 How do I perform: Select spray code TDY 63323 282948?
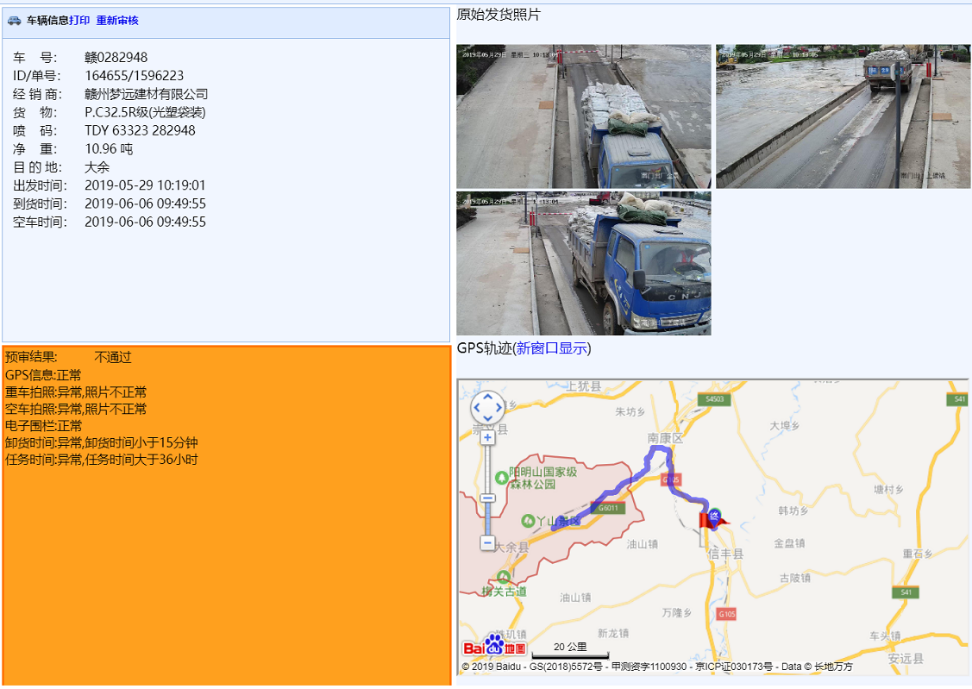click(139, 131)
